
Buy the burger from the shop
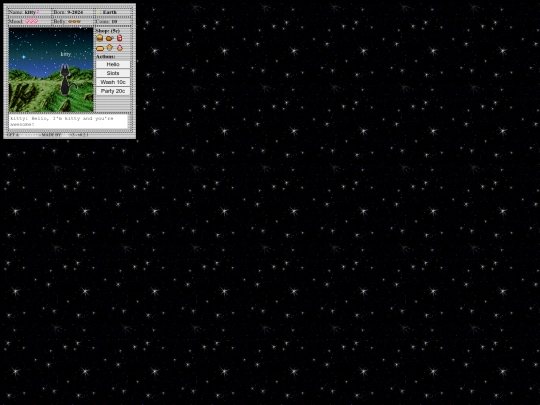tap(100, 38)
